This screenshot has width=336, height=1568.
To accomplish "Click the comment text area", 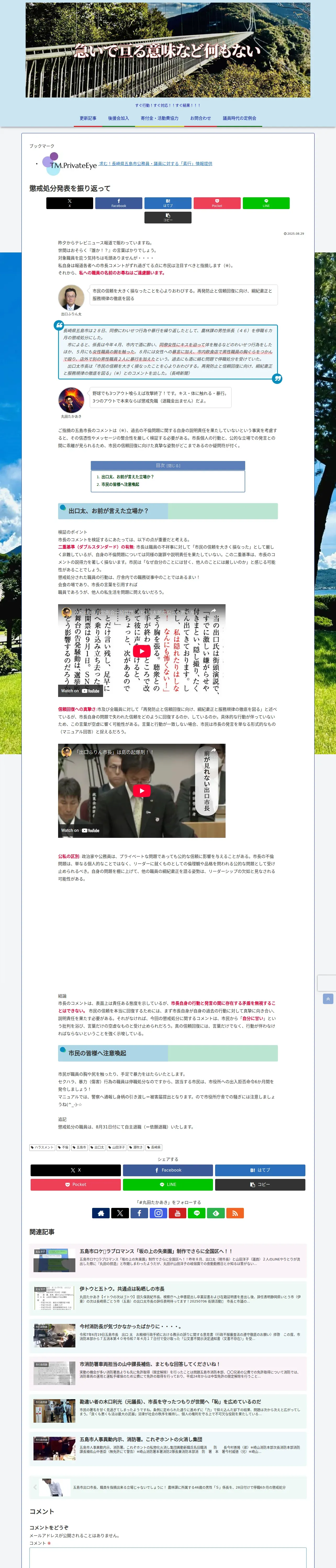I will 168,1557.
